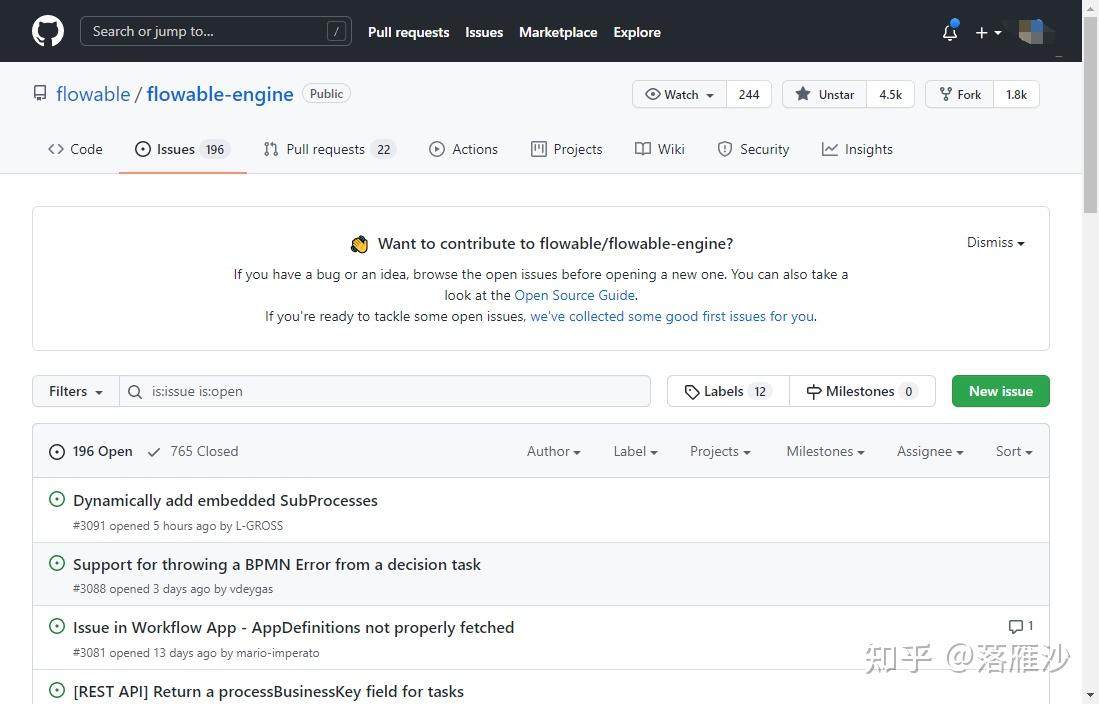The height and width of the screenshot is (704, 1099).
Task: Open the Open Source Guide link
Action: click(574, 295)
